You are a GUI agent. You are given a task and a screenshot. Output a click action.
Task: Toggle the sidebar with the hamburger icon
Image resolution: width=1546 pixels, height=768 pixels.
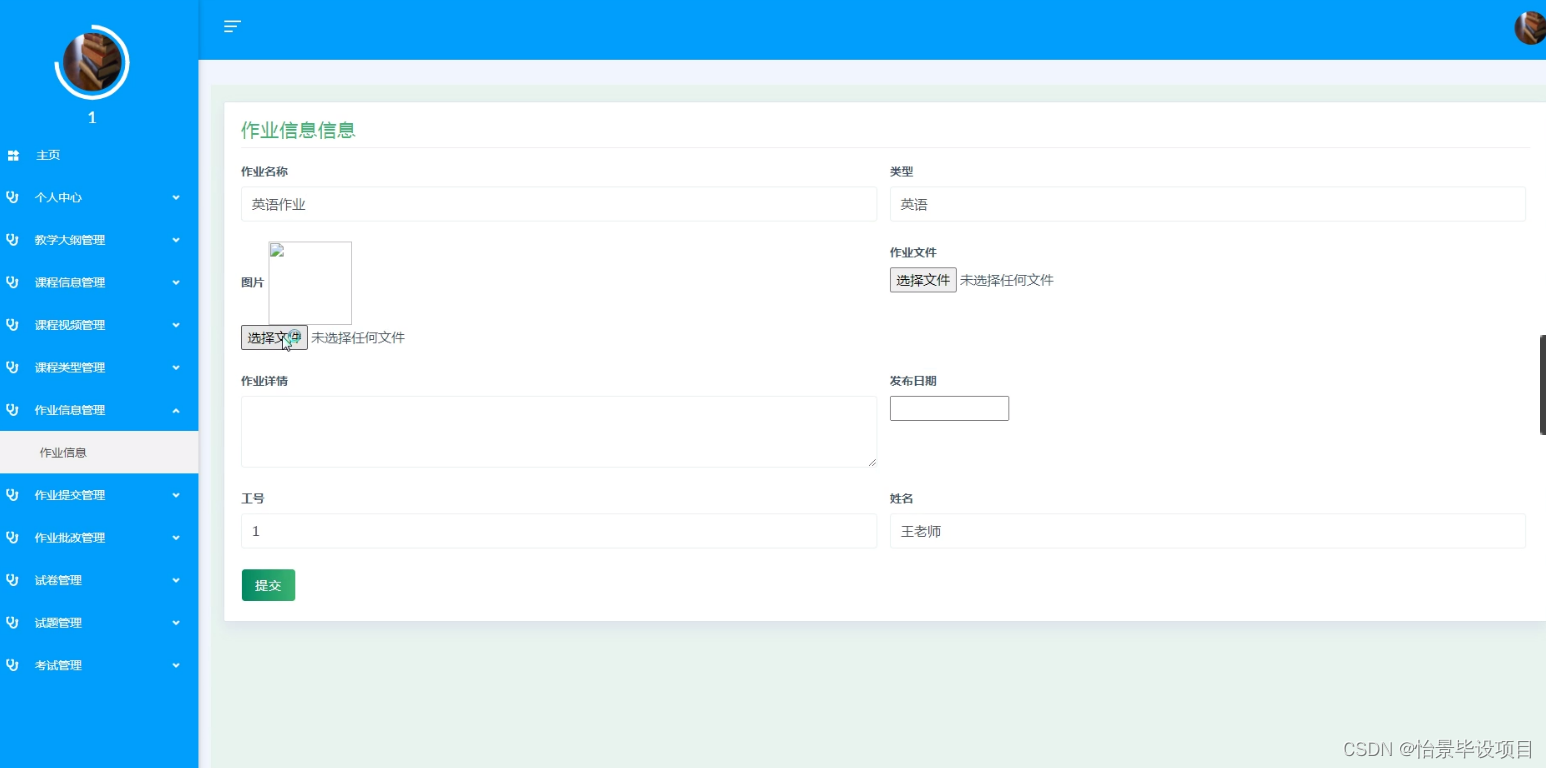(x=232, y=26)
